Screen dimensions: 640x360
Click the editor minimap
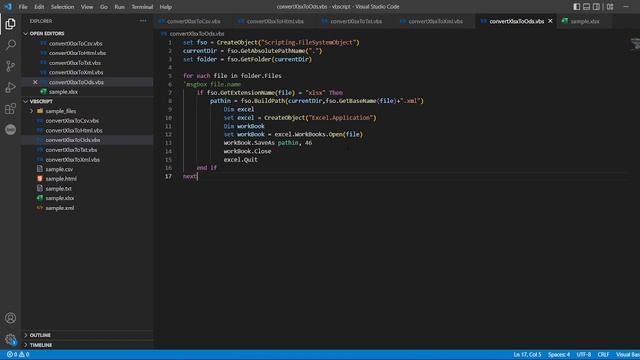(x=635, y=44)
